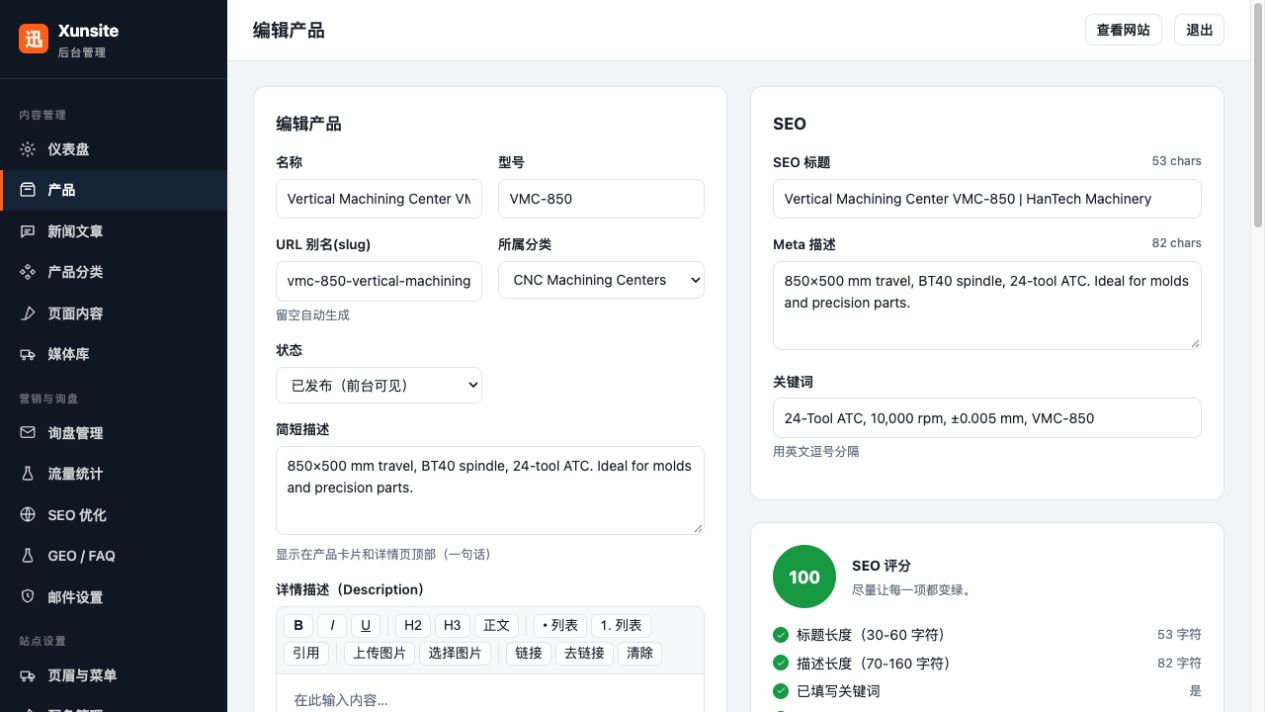1265x712 pixels.
Task: Click the 退出 logout button
Action: tap(1199, 30)
